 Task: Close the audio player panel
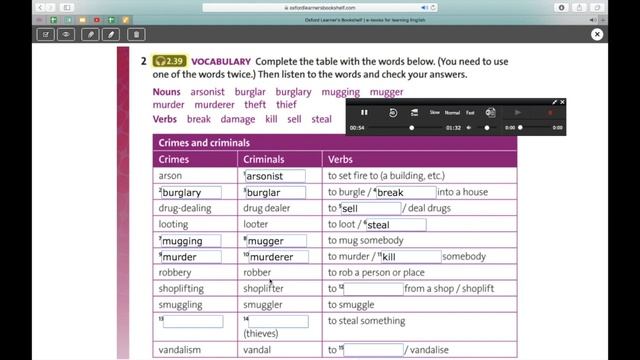click(562, 102)
